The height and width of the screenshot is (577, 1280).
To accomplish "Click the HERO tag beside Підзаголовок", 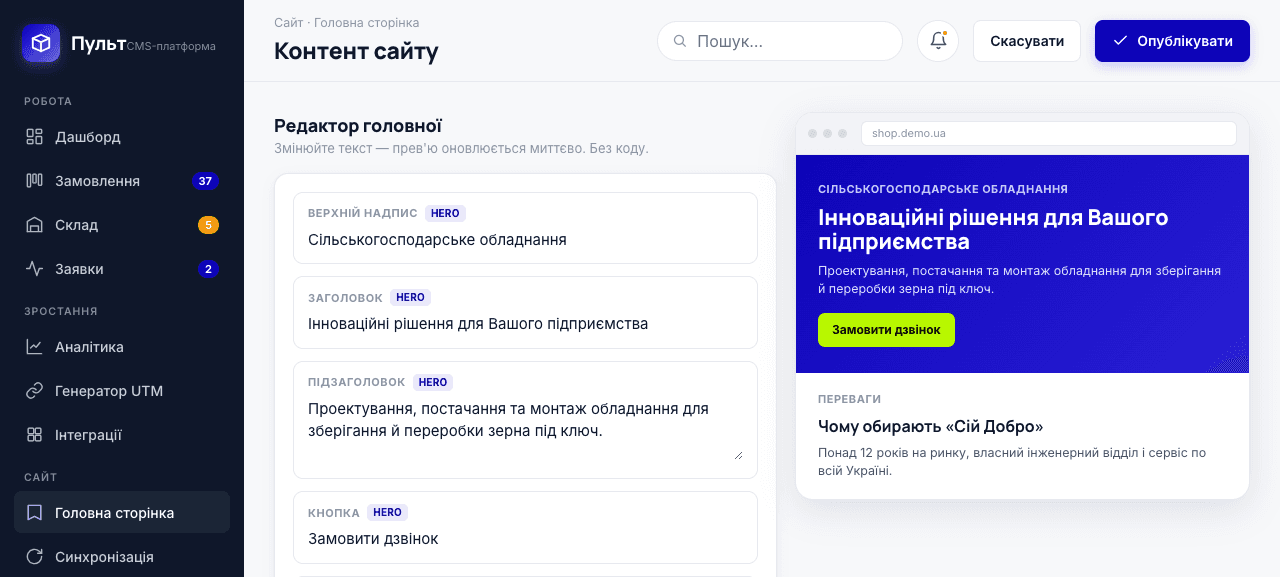I will pos(433,382).
